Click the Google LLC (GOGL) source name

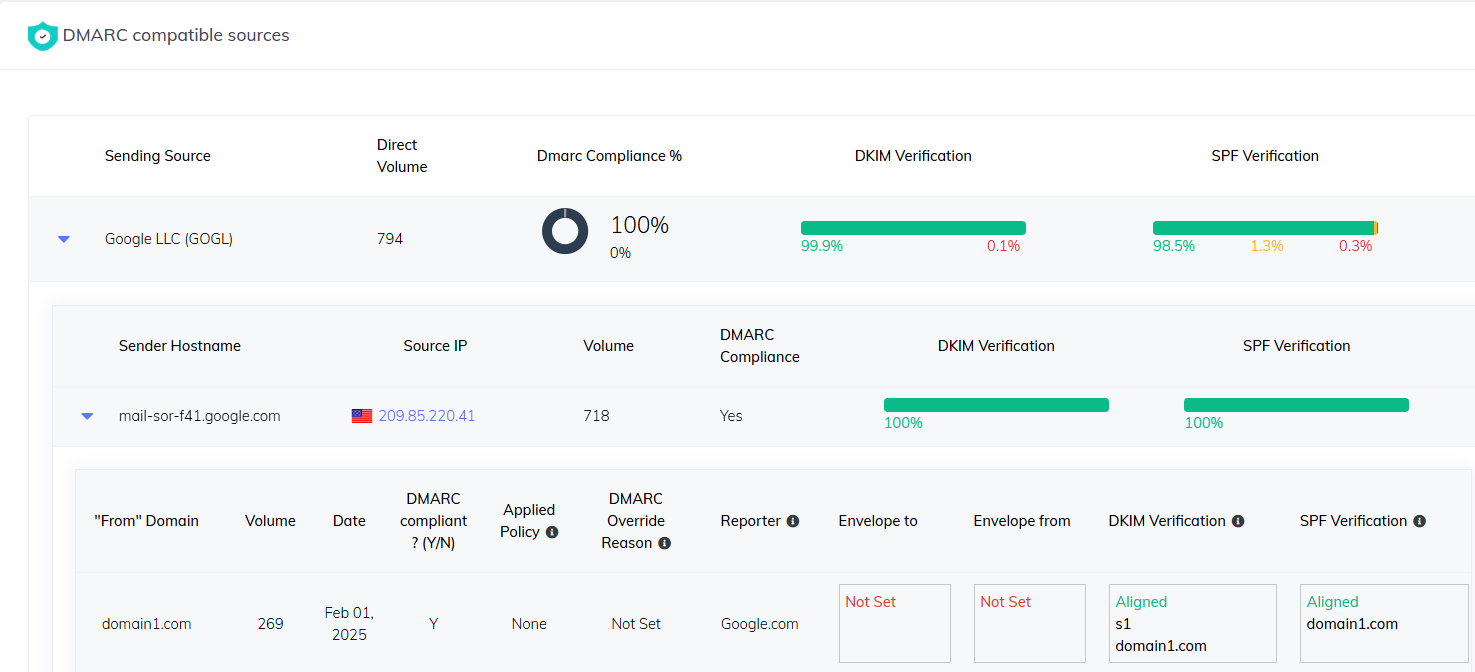(169, 239)
